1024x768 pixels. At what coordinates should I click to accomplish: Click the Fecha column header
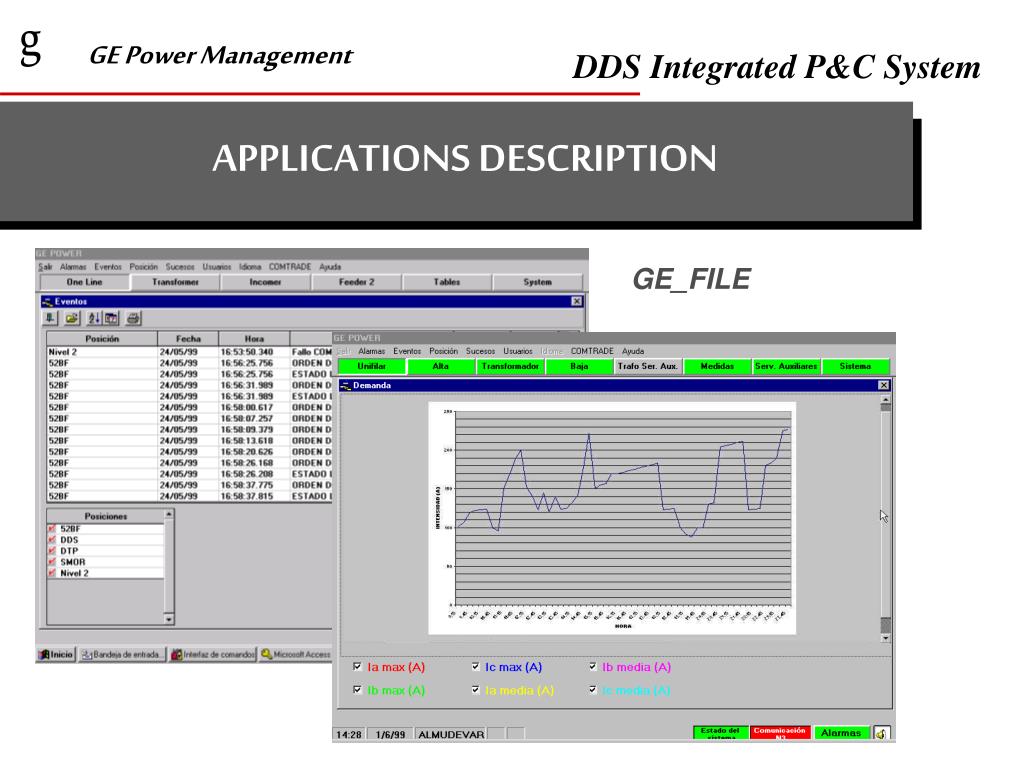click(x=188, y=339)
